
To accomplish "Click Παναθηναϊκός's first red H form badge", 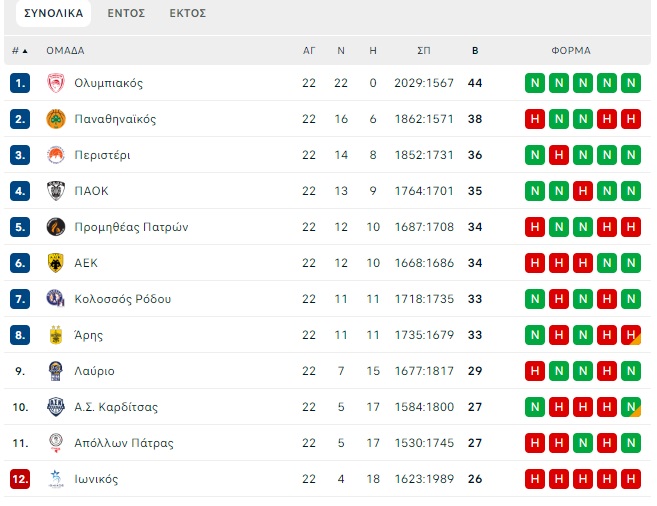I will click(535, 119).
